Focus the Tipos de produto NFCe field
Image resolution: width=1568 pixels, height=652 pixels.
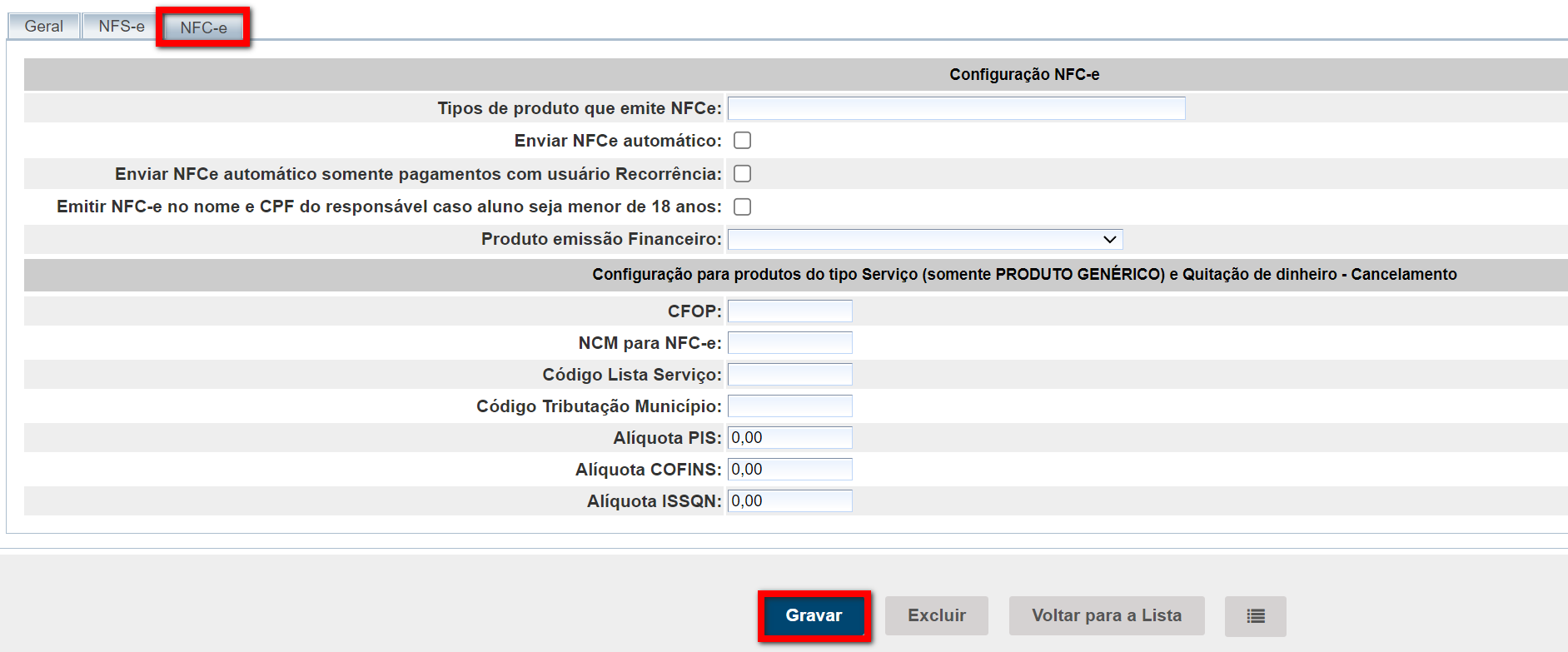(x=956, y=108)
